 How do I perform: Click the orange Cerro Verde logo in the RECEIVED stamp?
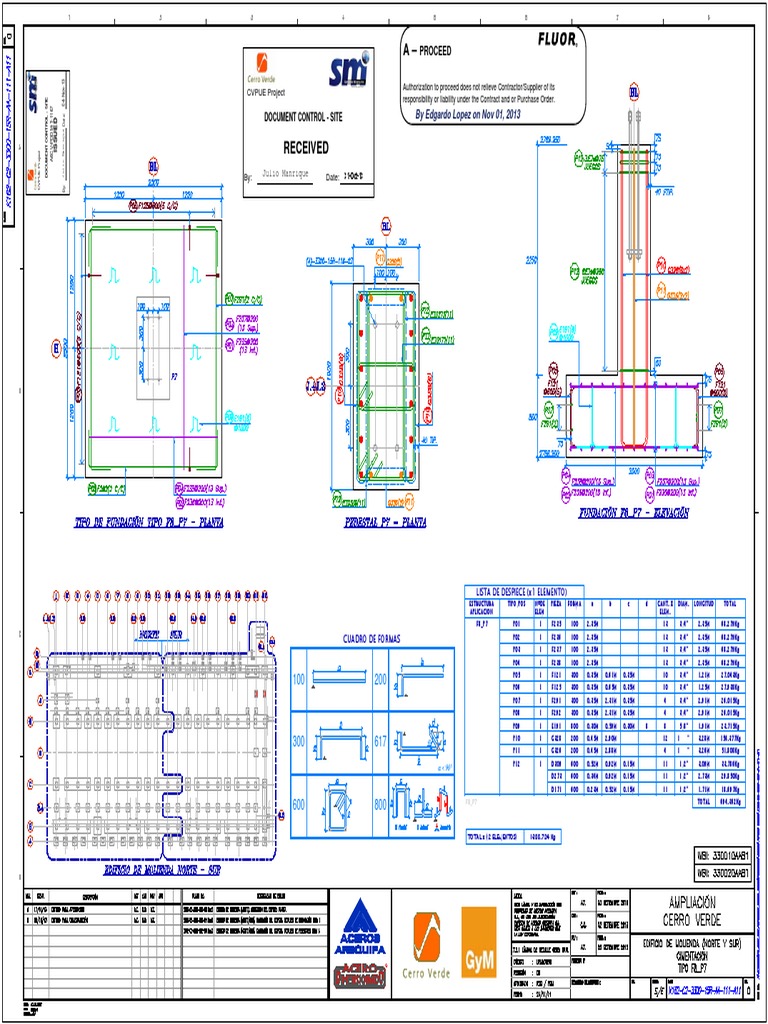pos(261,61)
